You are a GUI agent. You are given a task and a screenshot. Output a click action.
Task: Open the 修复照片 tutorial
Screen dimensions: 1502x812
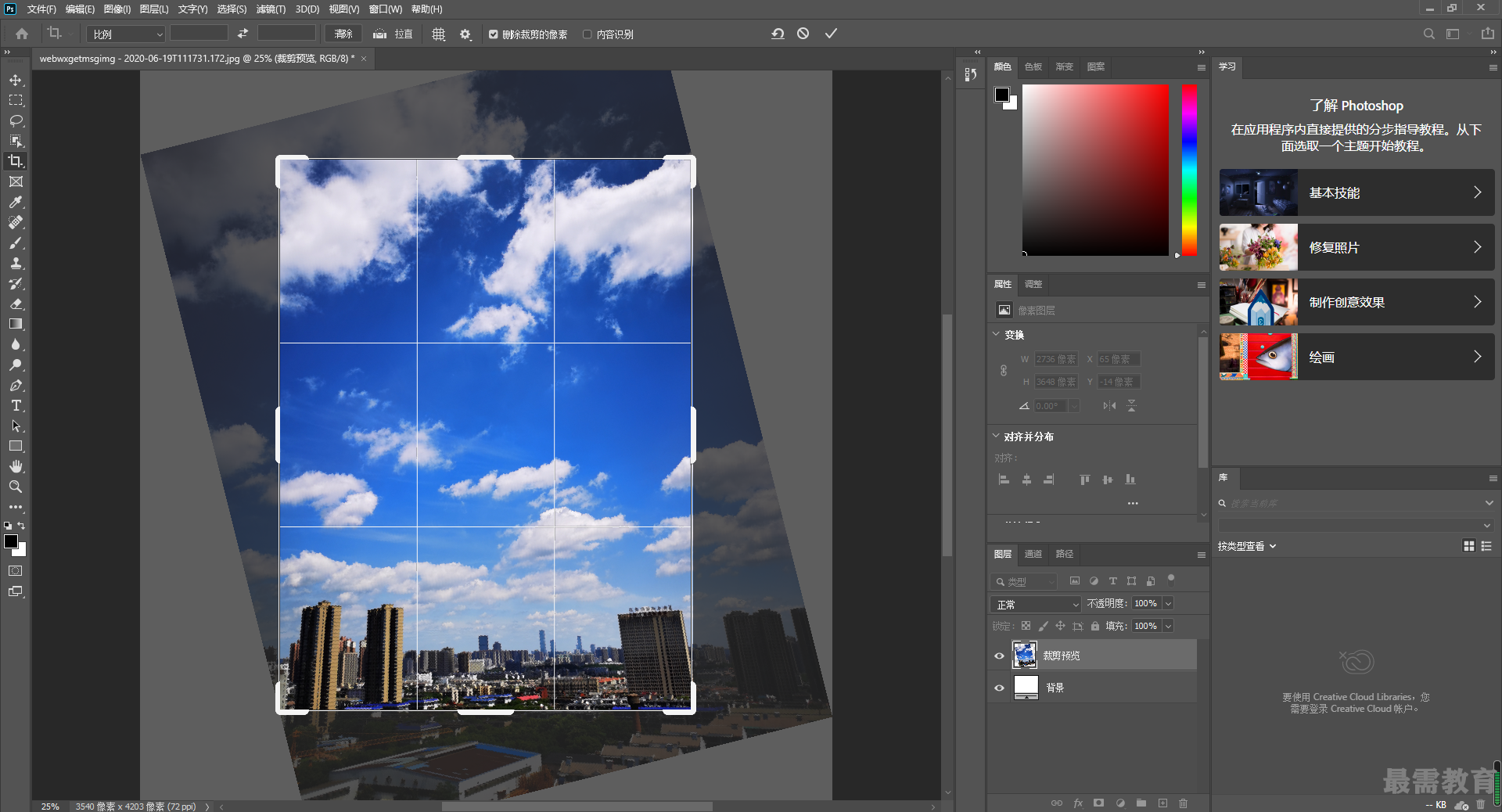1356,247
